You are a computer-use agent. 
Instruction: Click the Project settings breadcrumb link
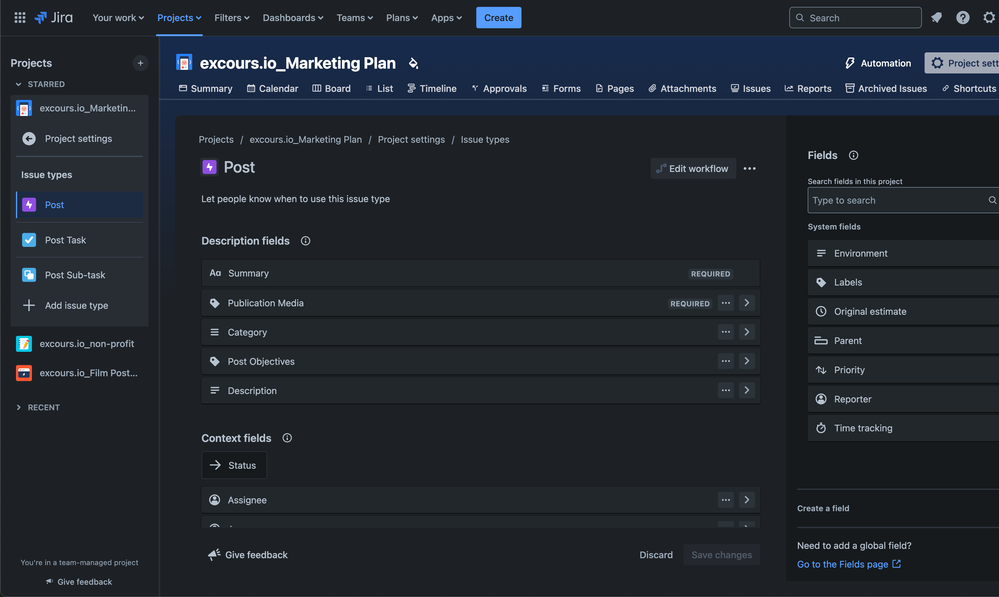pyautogui.click(x=411, y=140)
